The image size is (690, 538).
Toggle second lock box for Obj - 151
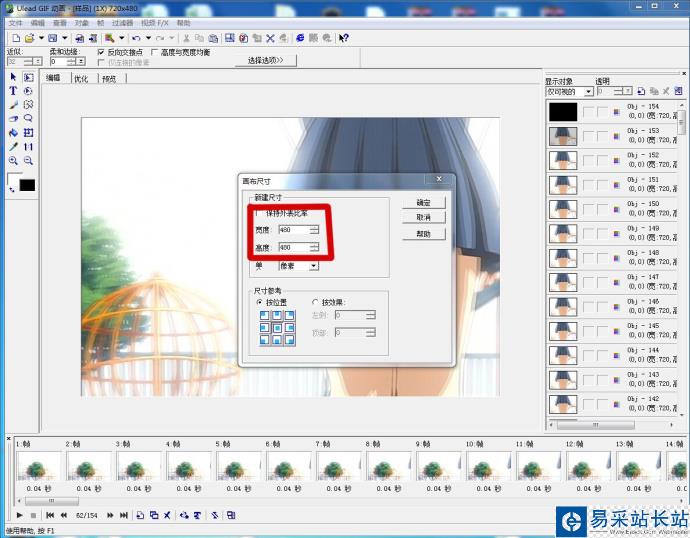coord(602,185)
